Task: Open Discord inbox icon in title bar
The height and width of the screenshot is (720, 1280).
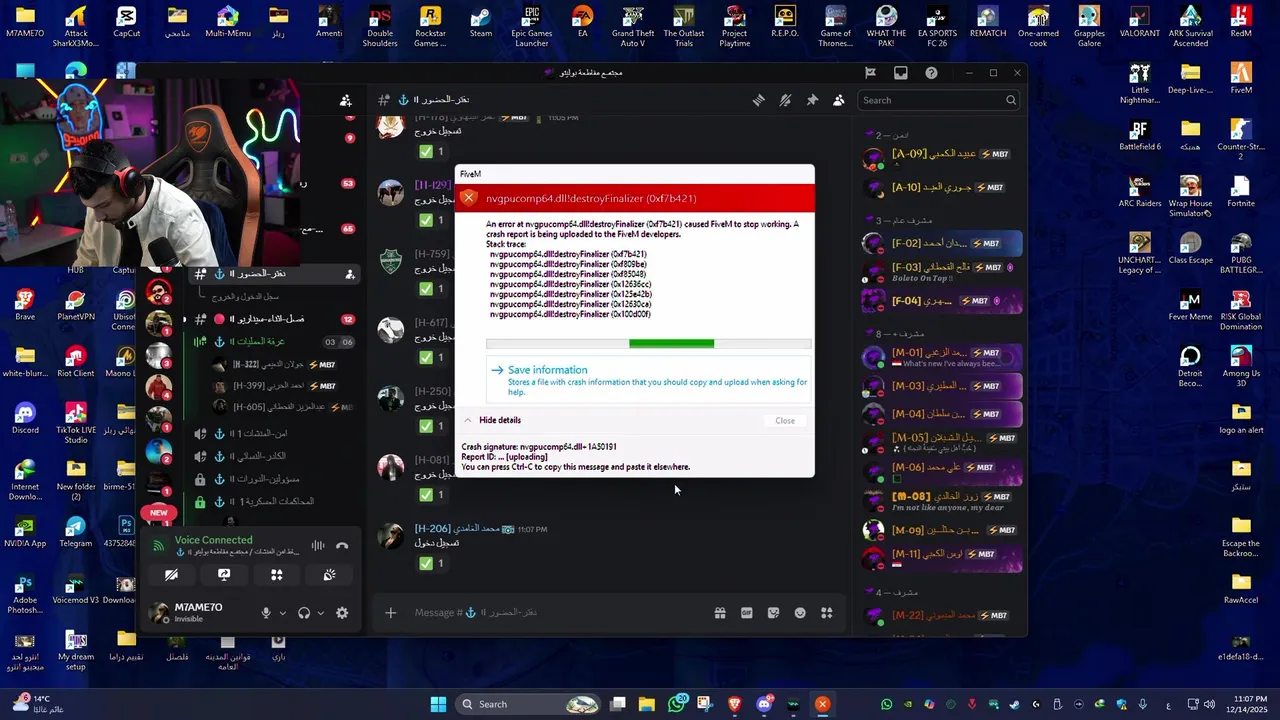Action: 901,73
